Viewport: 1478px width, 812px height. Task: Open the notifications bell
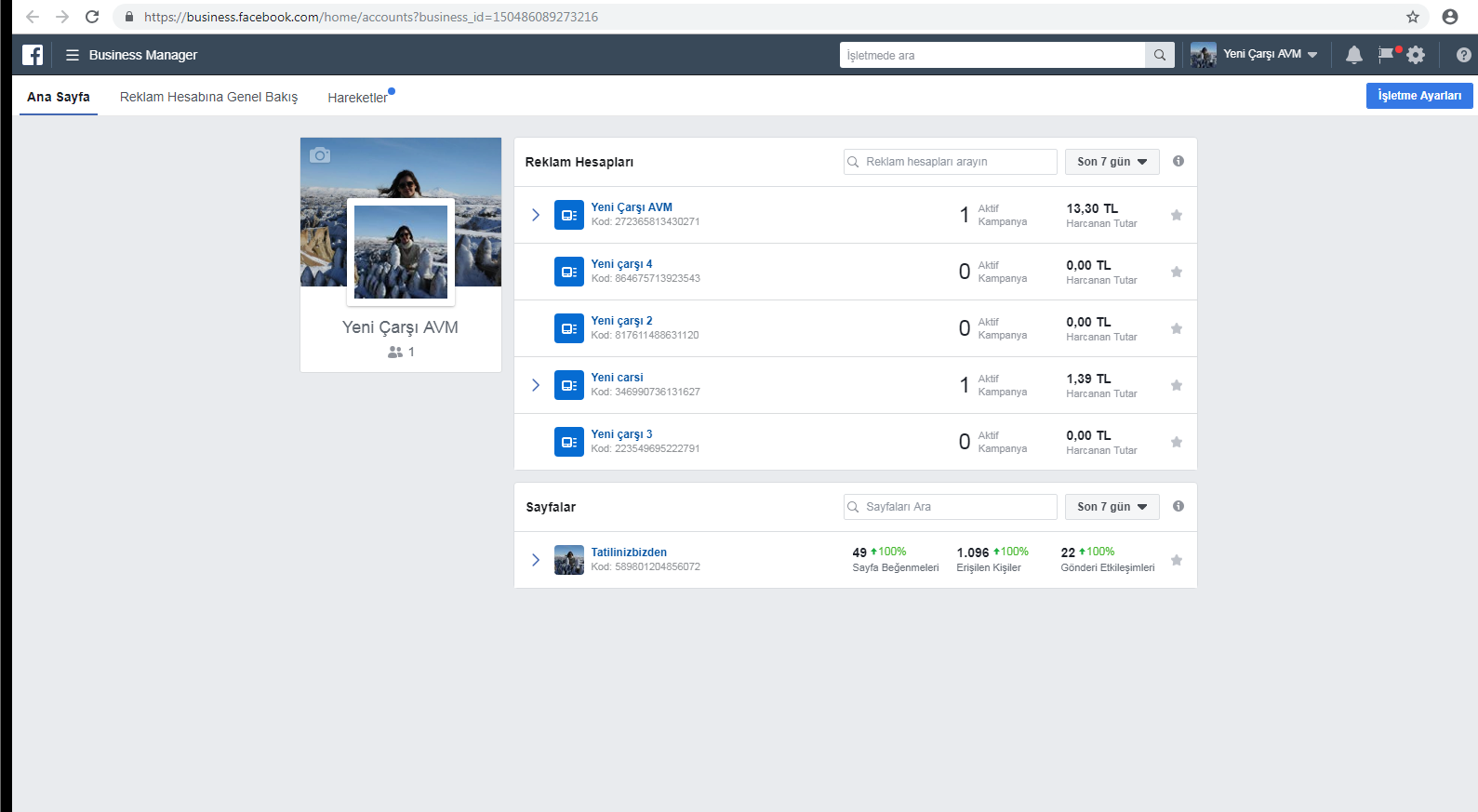point(1354,55)
